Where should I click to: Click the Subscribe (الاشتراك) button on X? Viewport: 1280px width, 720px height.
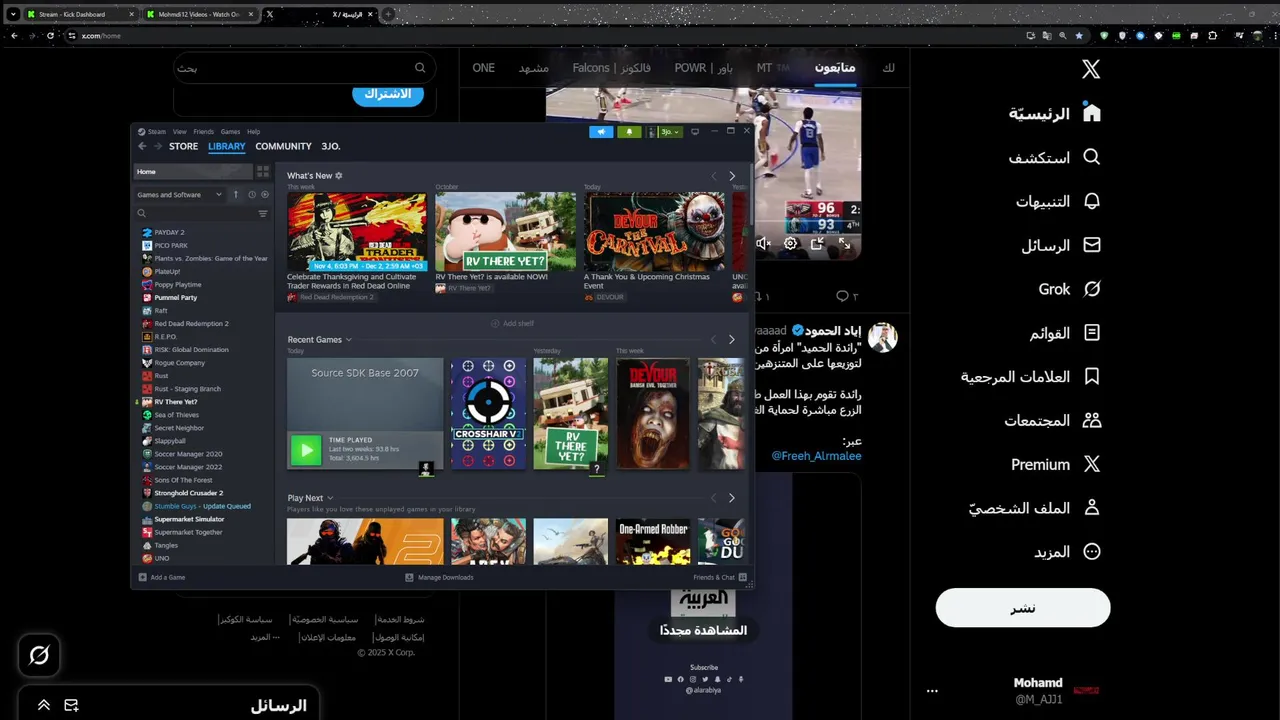(x=388, y=94)
